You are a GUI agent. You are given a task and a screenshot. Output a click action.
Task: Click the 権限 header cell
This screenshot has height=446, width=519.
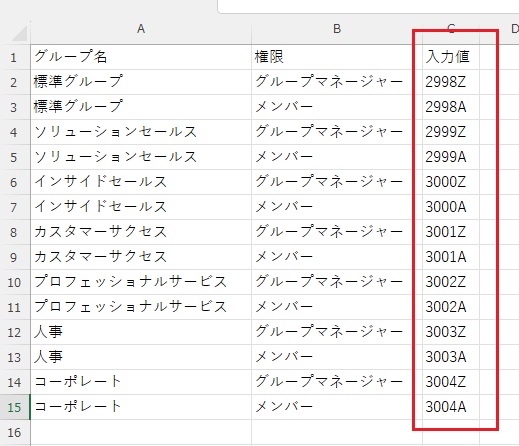coord(337,57)
